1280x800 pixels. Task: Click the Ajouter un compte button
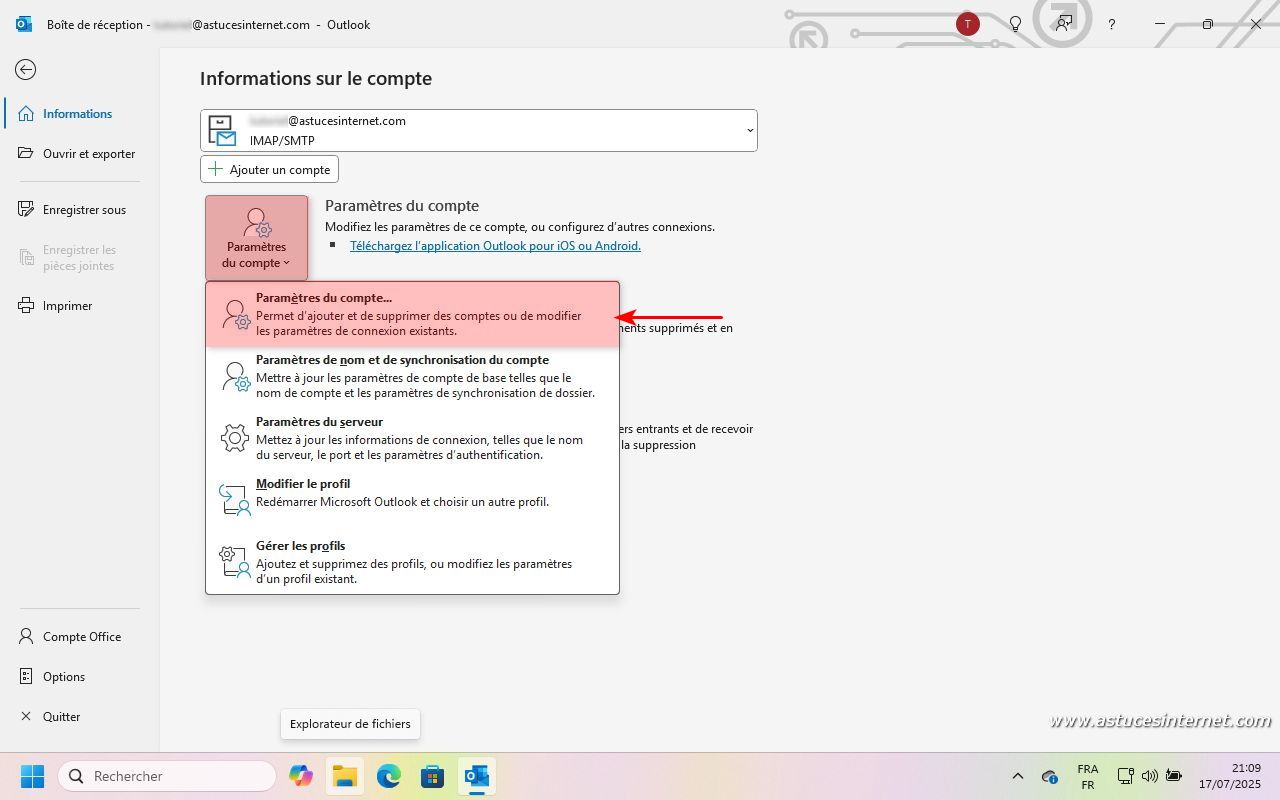(x=269, y=169)
